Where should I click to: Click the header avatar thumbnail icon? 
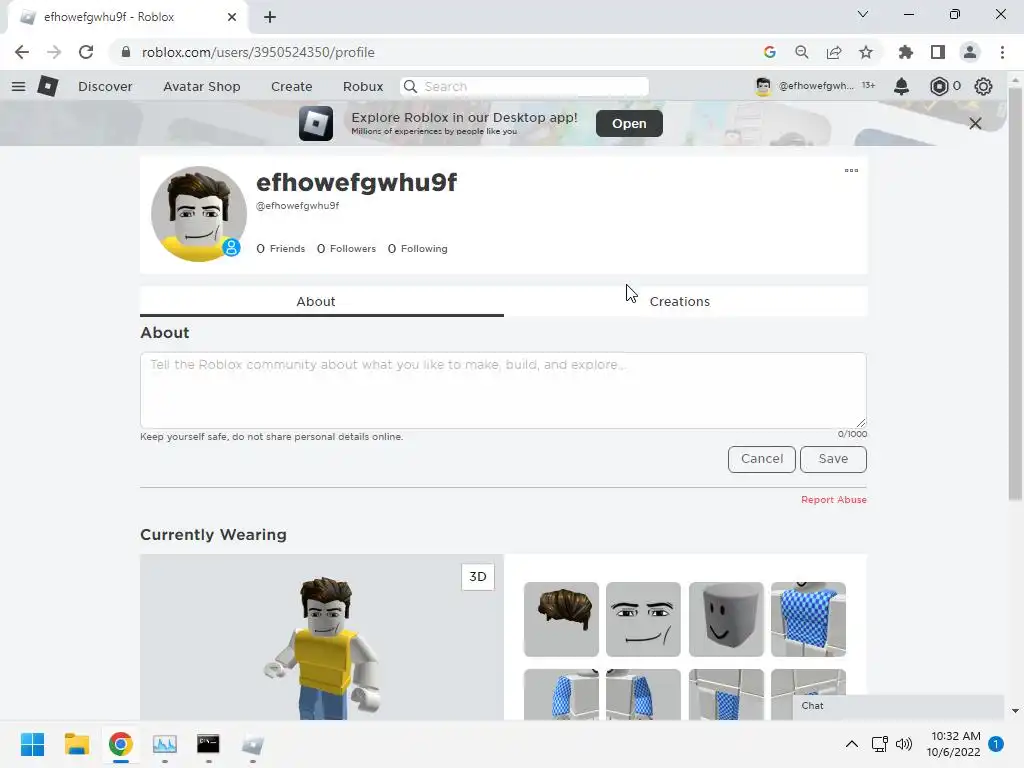point(763,86)
